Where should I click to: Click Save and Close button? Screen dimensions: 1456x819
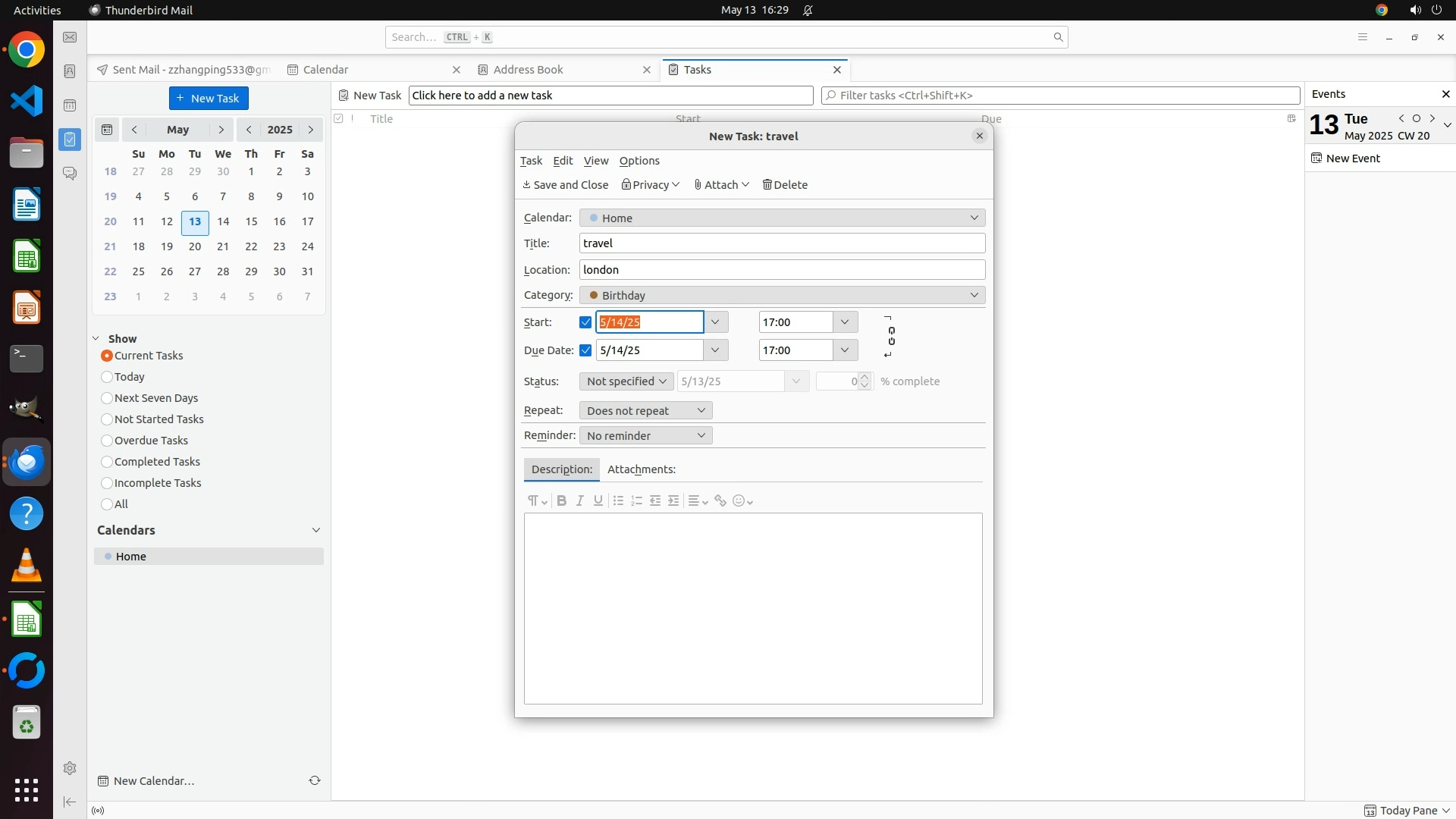pos(566,185)
